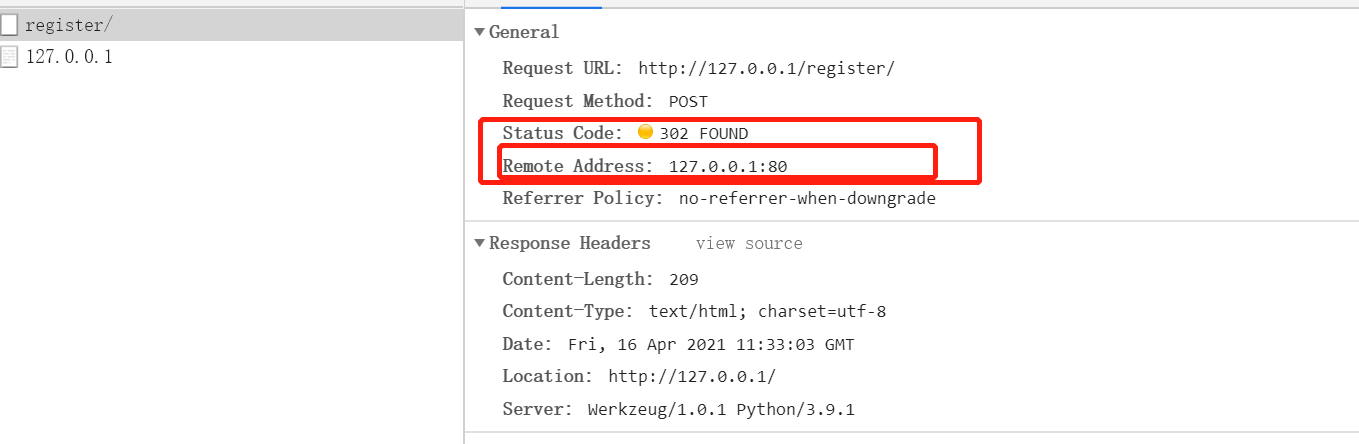Click the 127.0.0.1 document icon
The width and height of the screenshot is (1359, 444).
point(9,57)
